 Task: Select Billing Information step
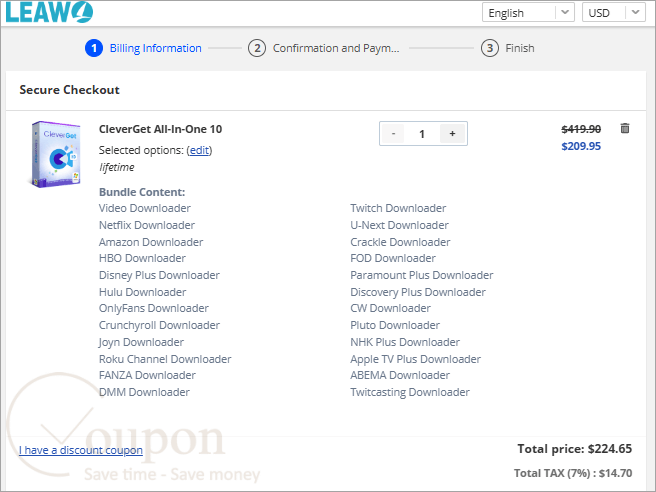[144, 48]
